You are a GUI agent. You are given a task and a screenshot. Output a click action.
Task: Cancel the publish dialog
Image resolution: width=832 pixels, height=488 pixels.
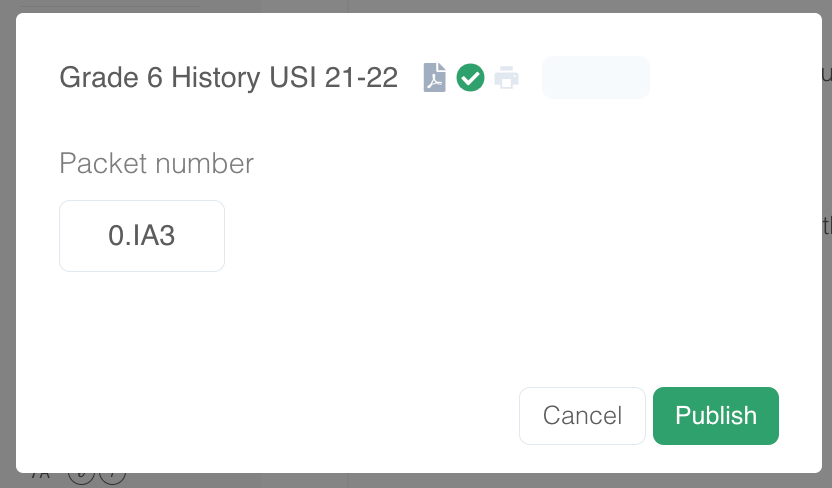[582, 416]
